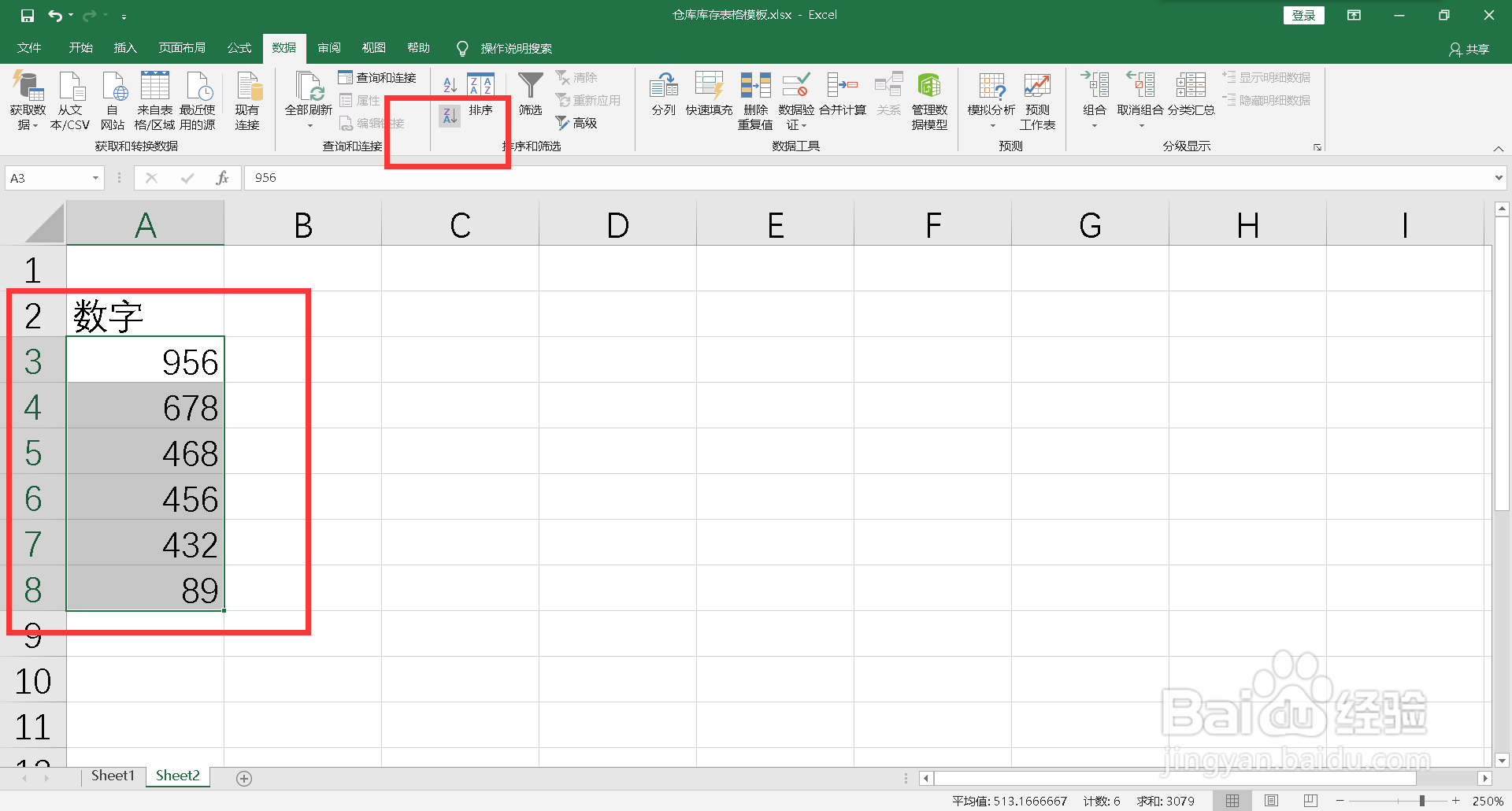The width and height of the screenshot is (1512, 811).
Task: Collapse the ribbon with the chevron
Action: (1499, 148)
